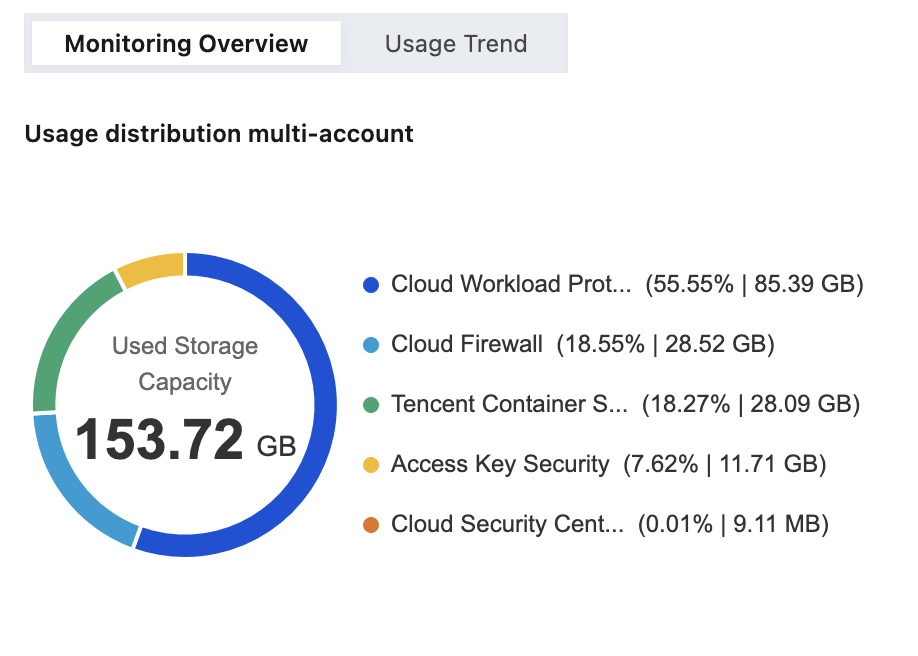Click the orange legend dot for Cloud Security Center
918x656 pixels.
pyautogui.click(x=371, y=525)
